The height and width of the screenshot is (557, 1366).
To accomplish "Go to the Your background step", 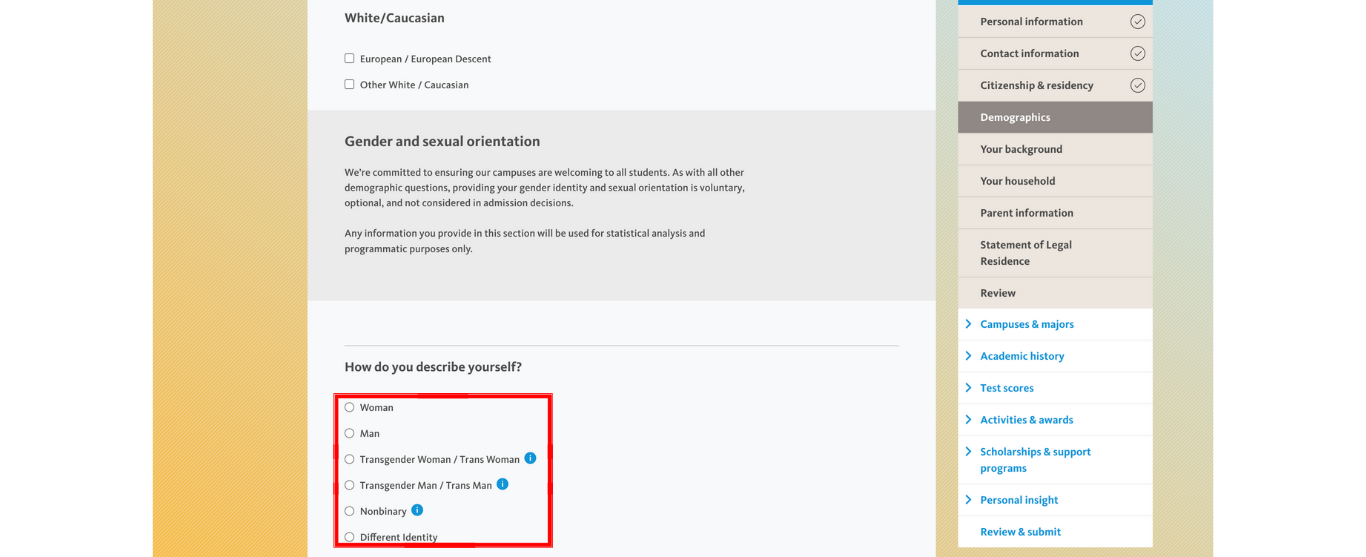I will tap(1055, 149).
